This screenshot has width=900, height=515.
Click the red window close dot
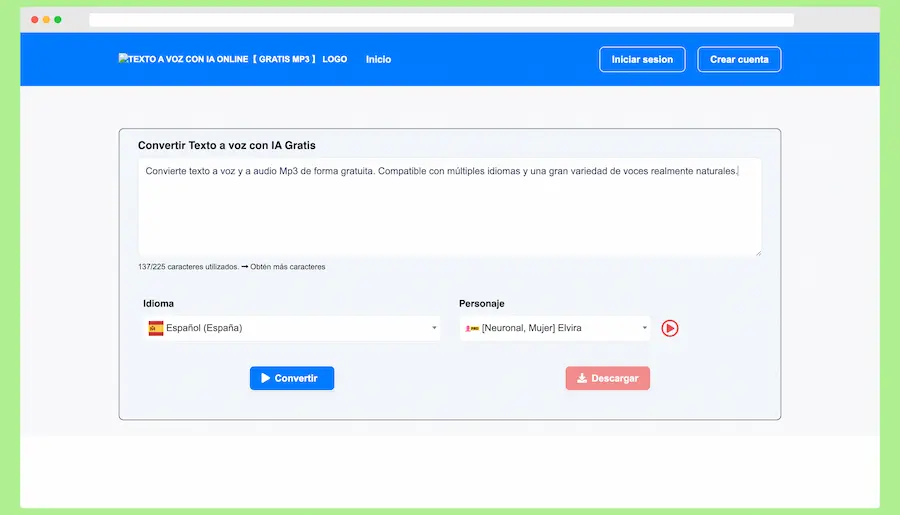(35, 20)
